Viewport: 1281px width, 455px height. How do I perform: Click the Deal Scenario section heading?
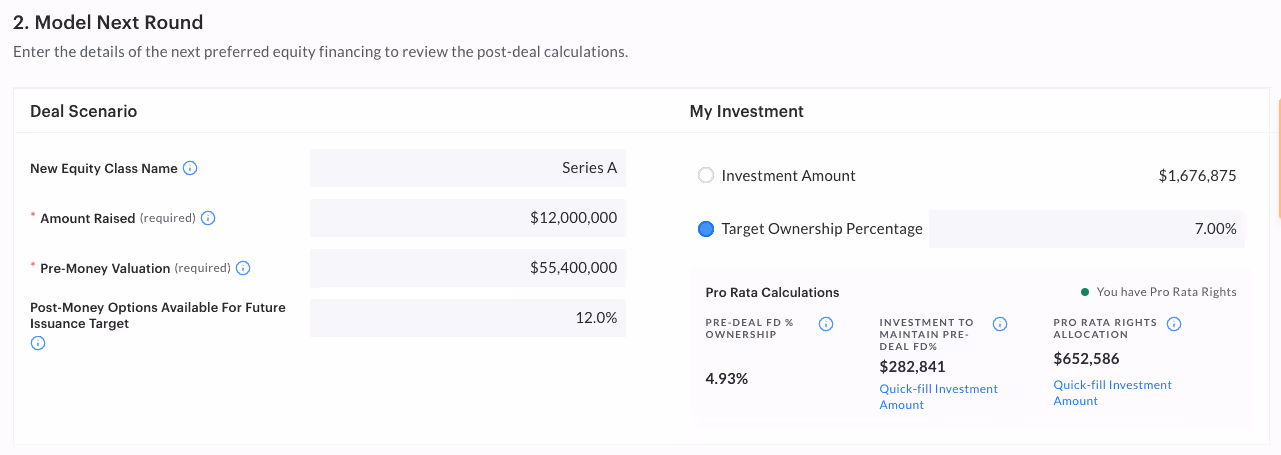point(84,111)
